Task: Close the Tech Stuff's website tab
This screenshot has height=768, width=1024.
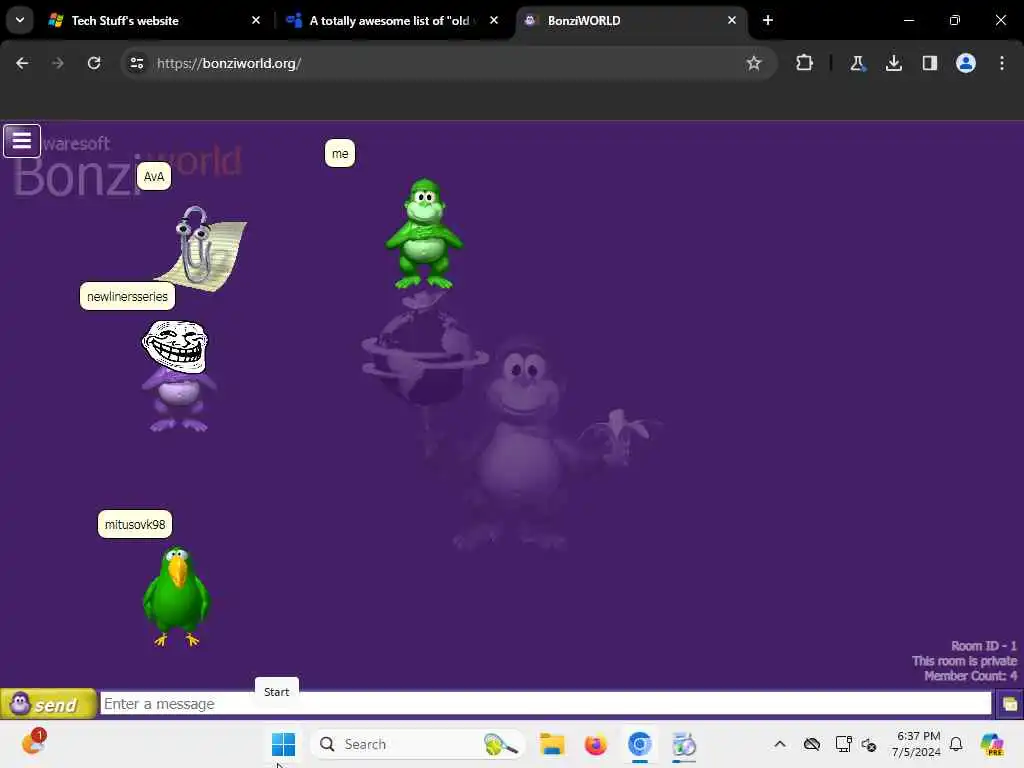Action: pos(256,20)
